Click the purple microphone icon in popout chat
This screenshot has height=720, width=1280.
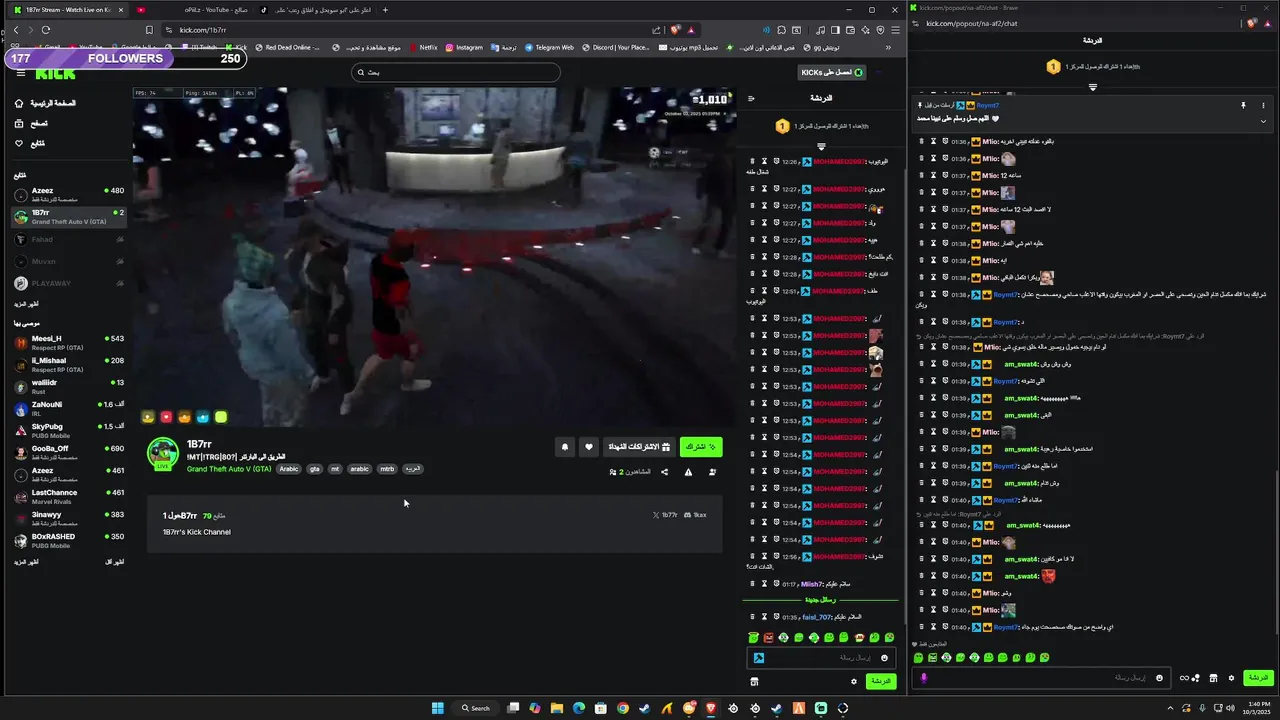coord(924,678)
